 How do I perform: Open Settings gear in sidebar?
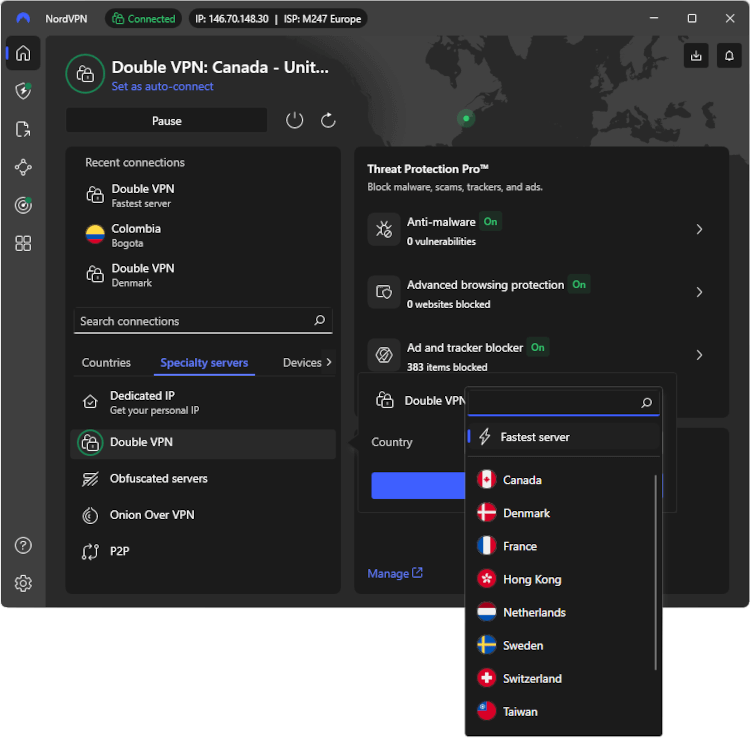pyautogui.click(x=23, y=584)
